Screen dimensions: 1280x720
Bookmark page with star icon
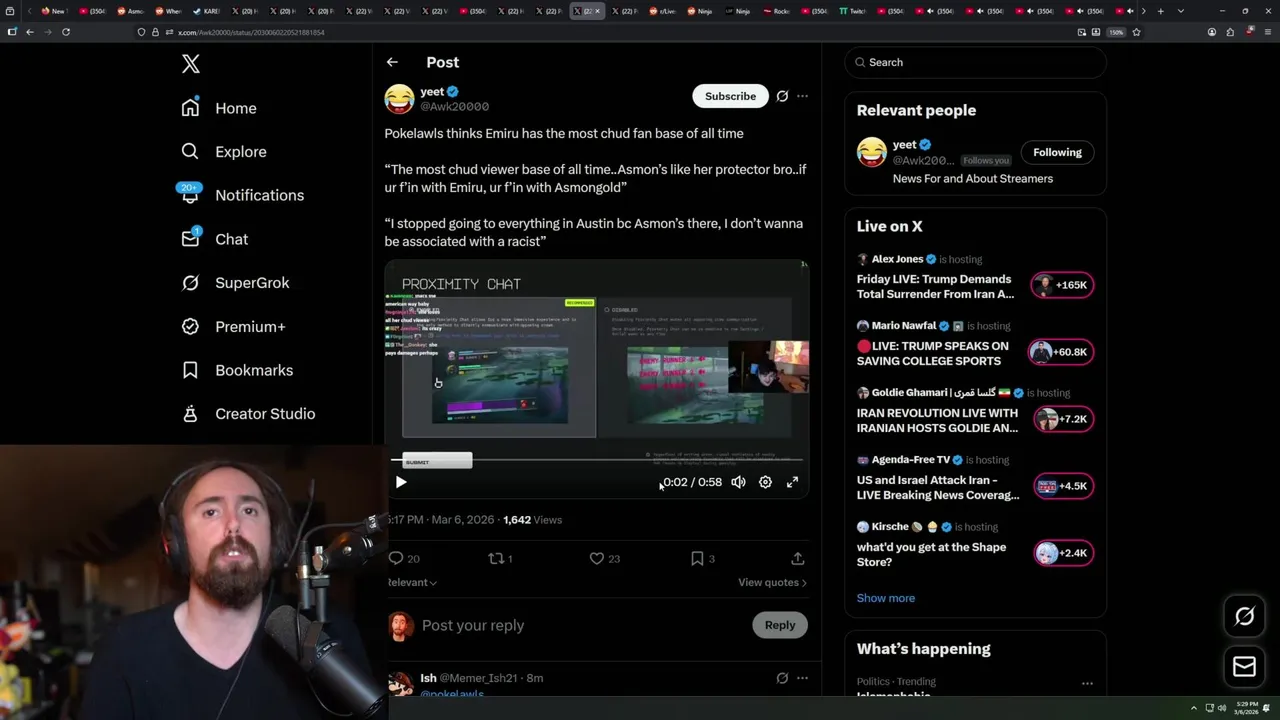[1136, 32]
